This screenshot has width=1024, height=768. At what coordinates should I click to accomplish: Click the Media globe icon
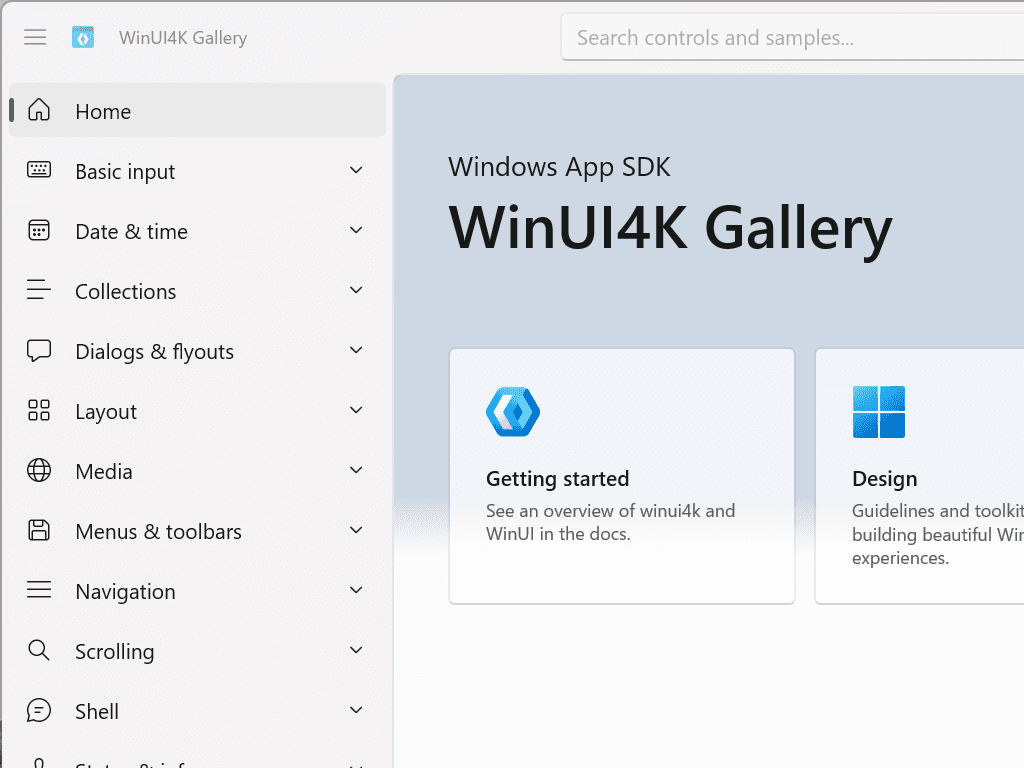pyautogui.click(x=39, y=470)
